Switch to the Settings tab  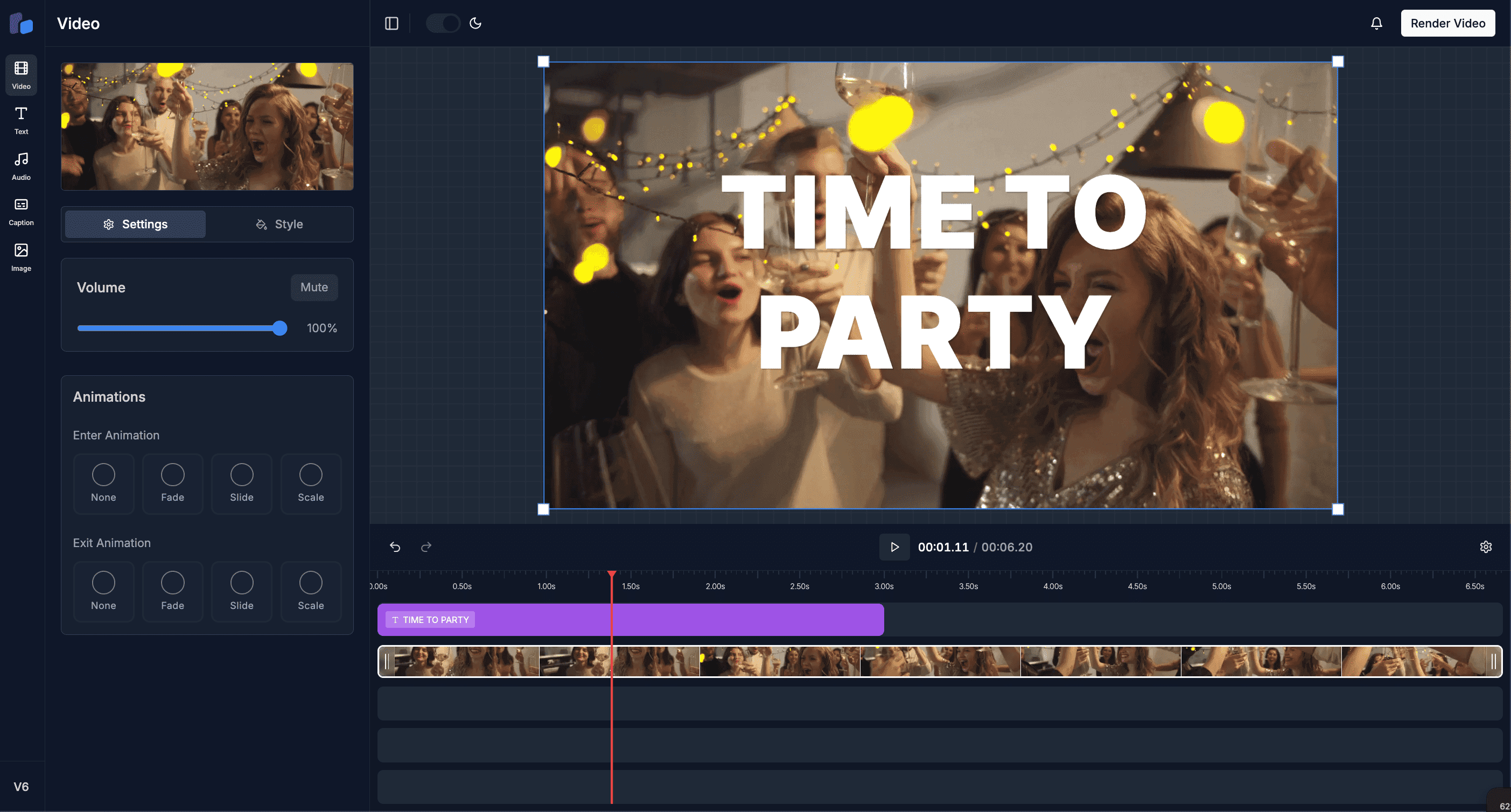click(x=135, y=224)
